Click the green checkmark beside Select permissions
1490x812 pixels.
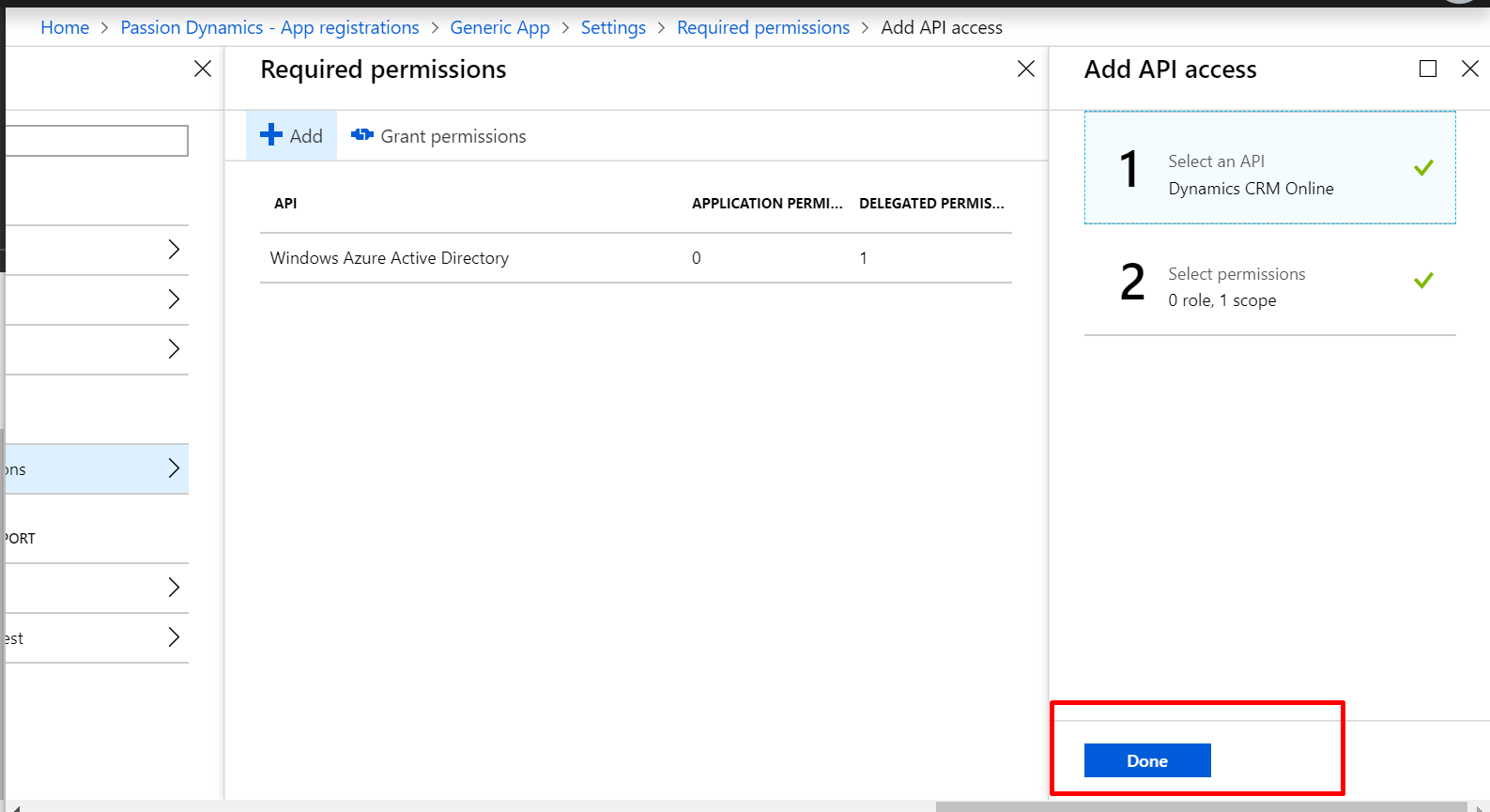pos(1423,281)
